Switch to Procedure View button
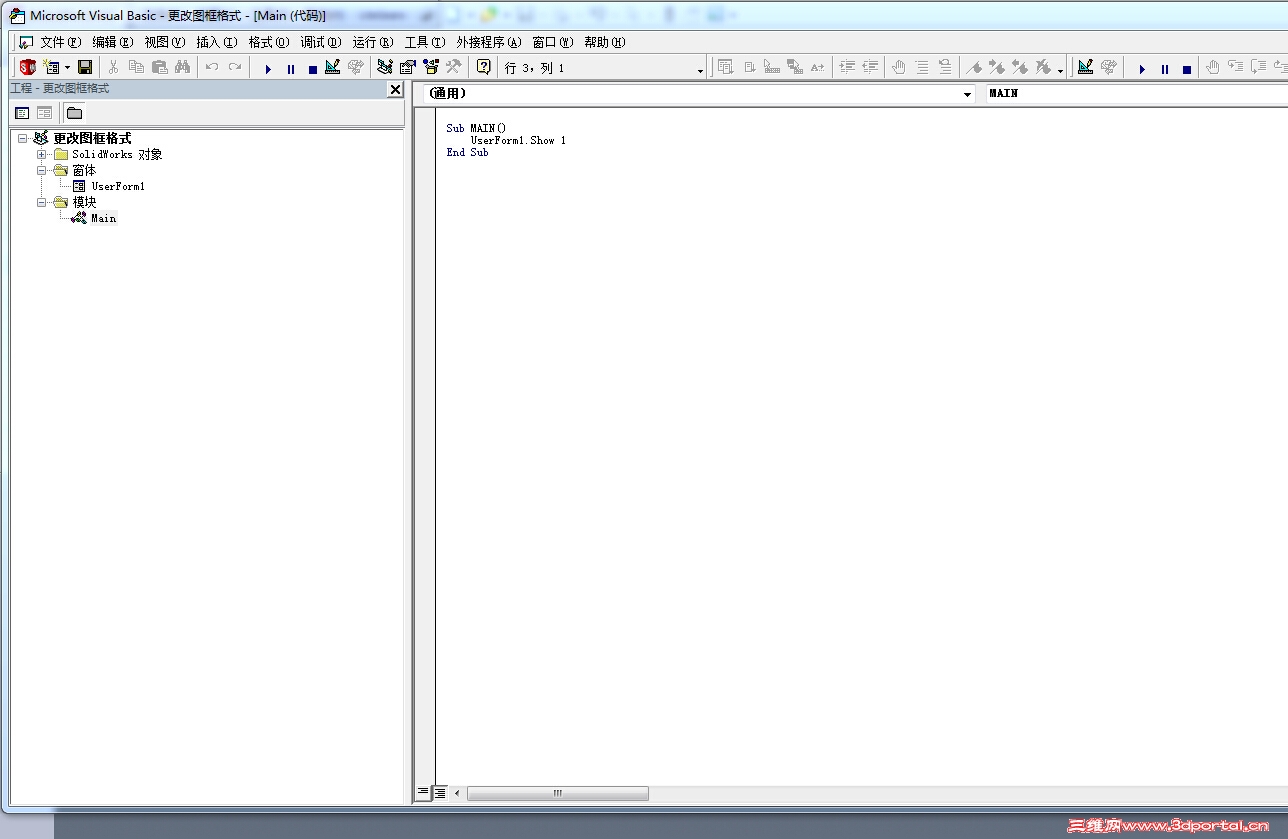 click(x=423, y=793)
